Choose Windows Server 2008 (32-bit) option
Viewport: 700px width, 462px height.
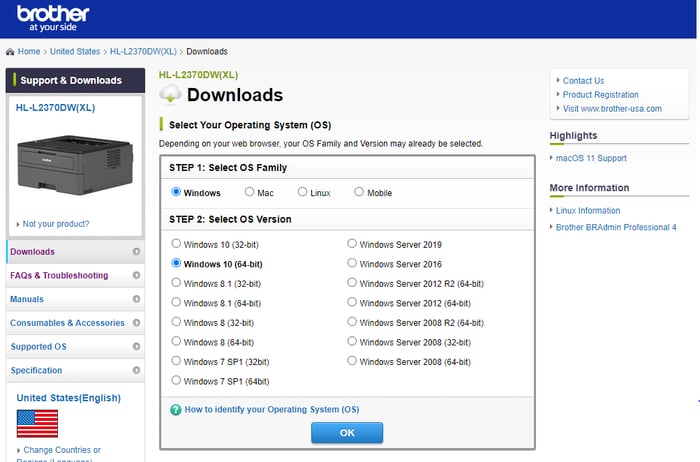[352, 341]
